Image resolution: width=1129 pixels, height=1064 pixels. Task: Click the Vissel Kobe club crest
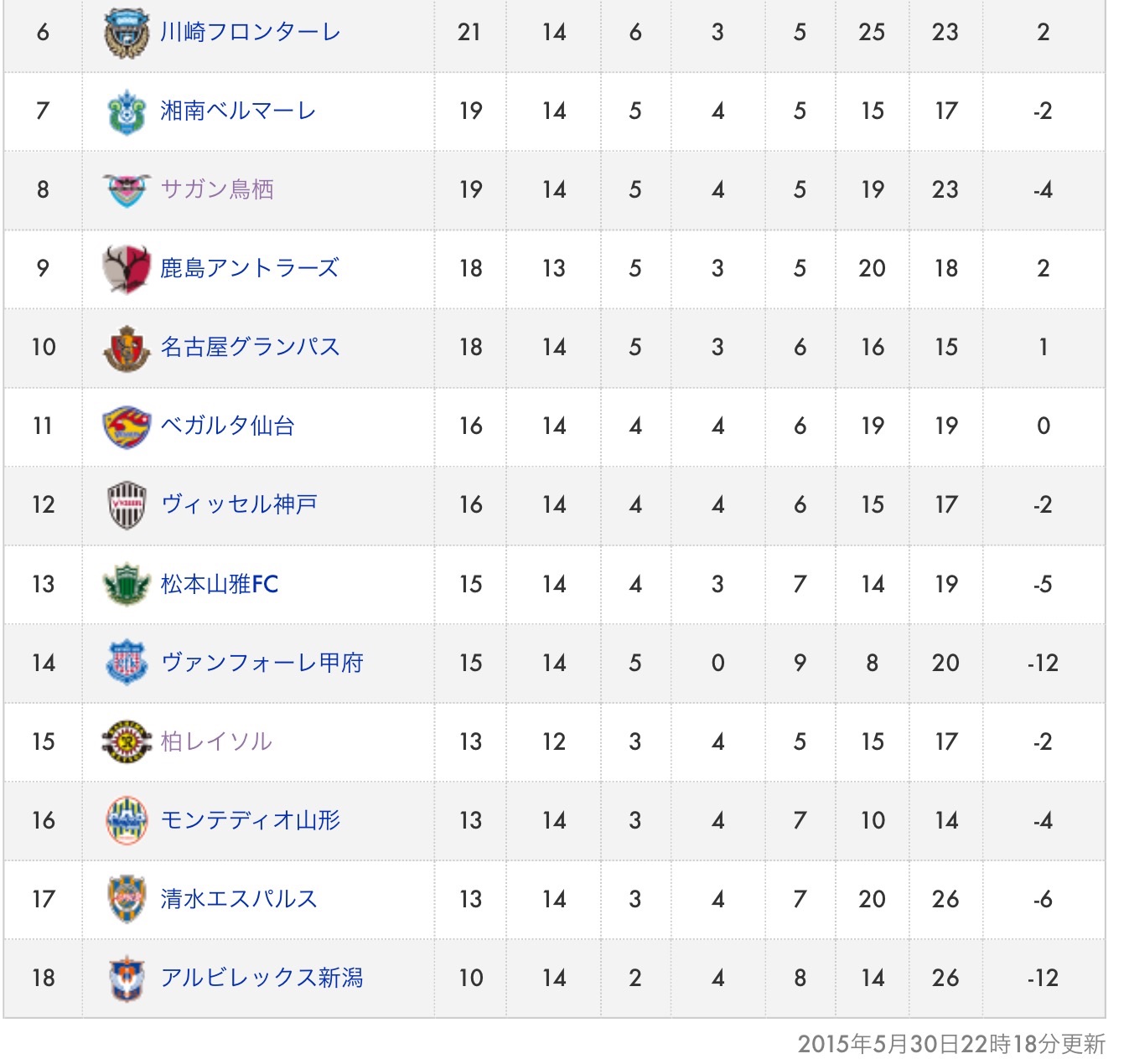coord(127,505)
